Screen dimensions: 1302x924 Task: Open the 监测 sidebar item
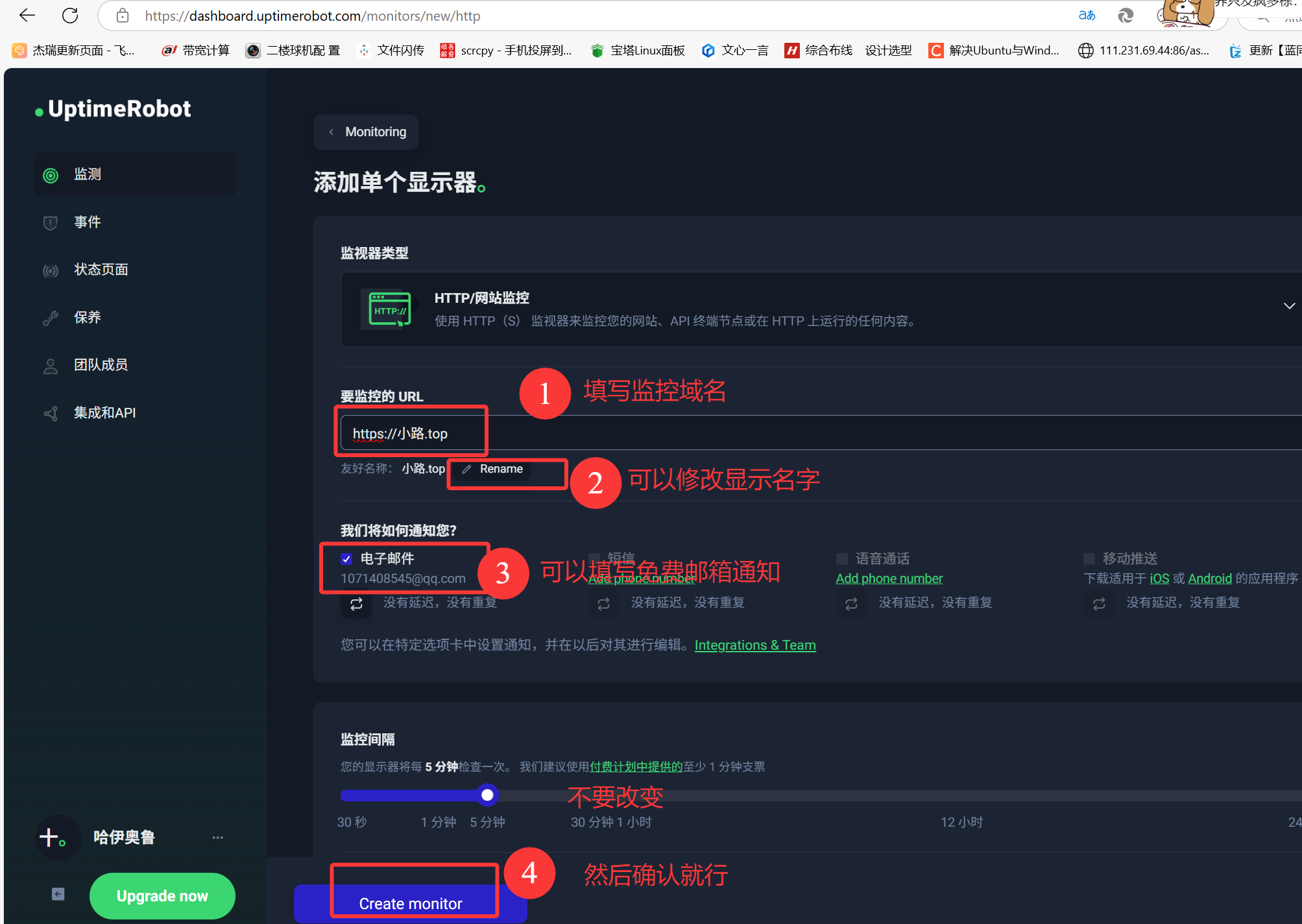[135, 174]
